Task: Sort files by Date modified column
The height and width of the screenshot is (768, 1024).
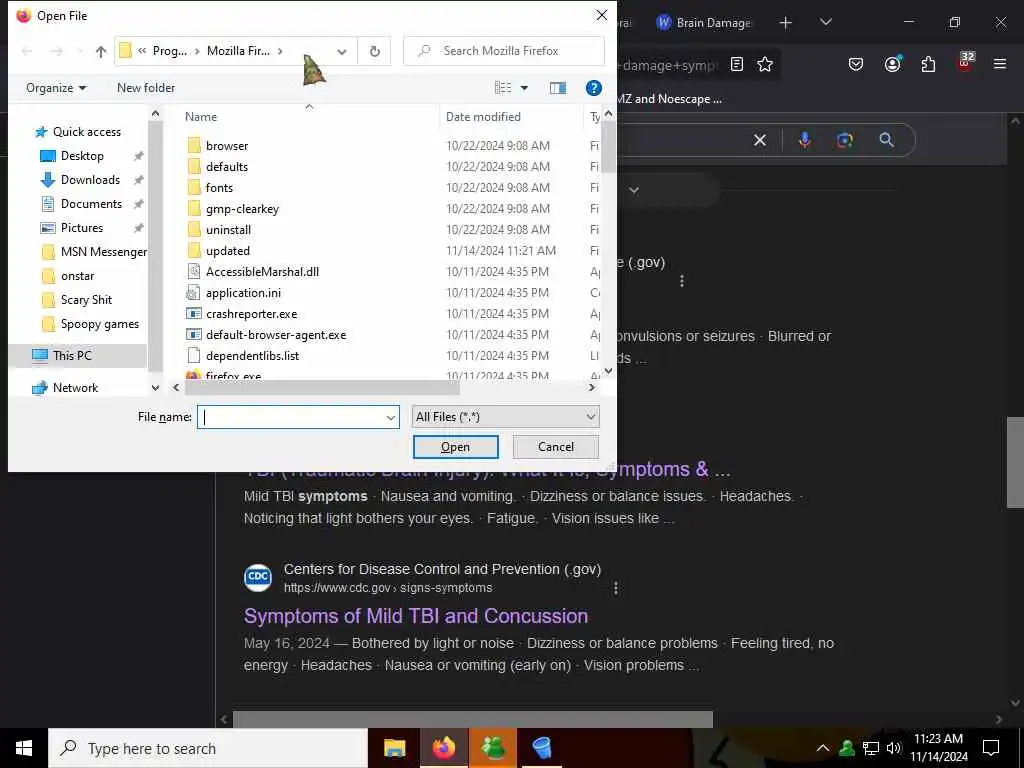Action: click(x=483, y=117)
